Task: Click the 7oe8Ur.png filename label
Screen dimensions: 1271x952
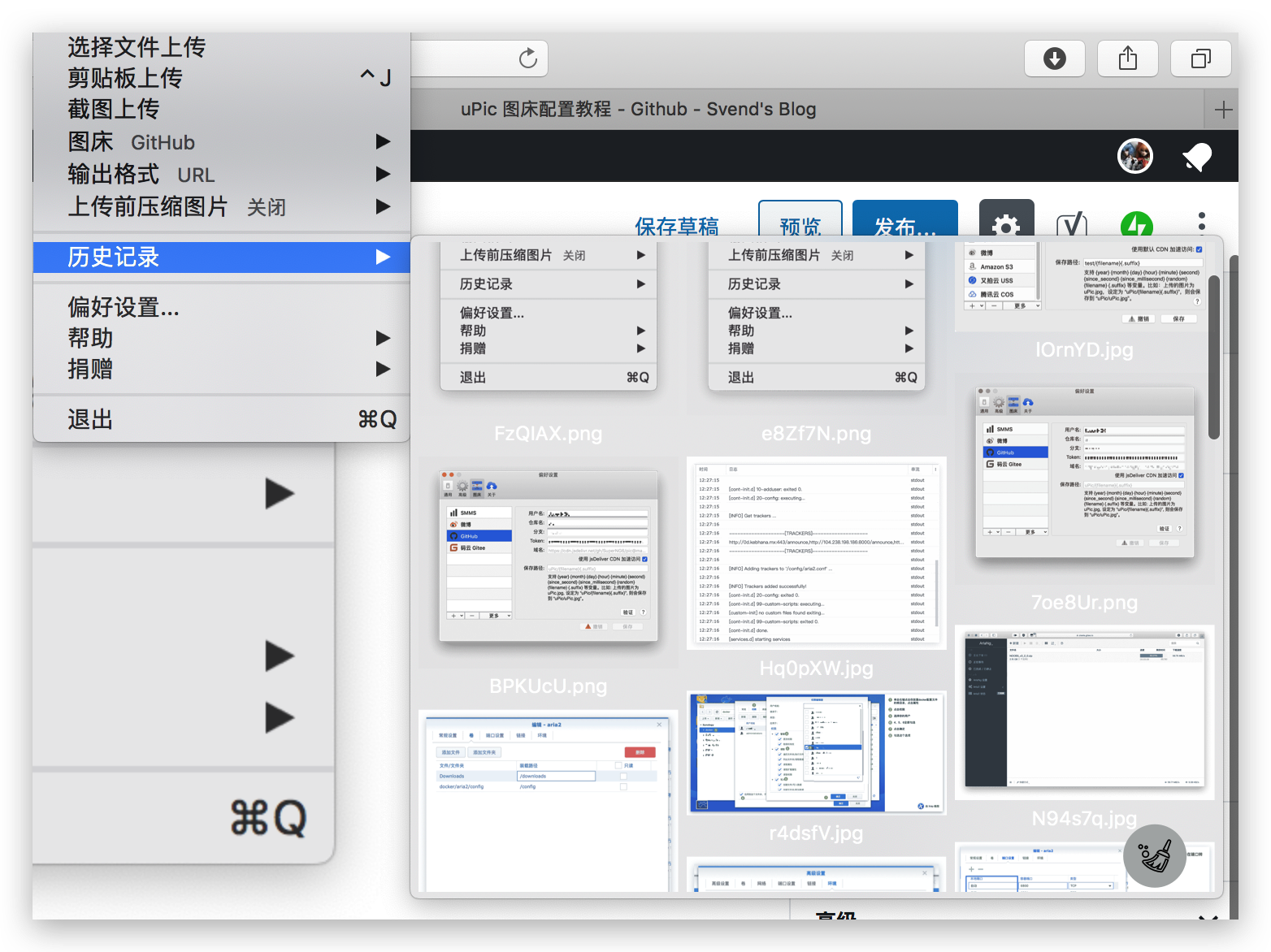Action: pos(1084,603)
